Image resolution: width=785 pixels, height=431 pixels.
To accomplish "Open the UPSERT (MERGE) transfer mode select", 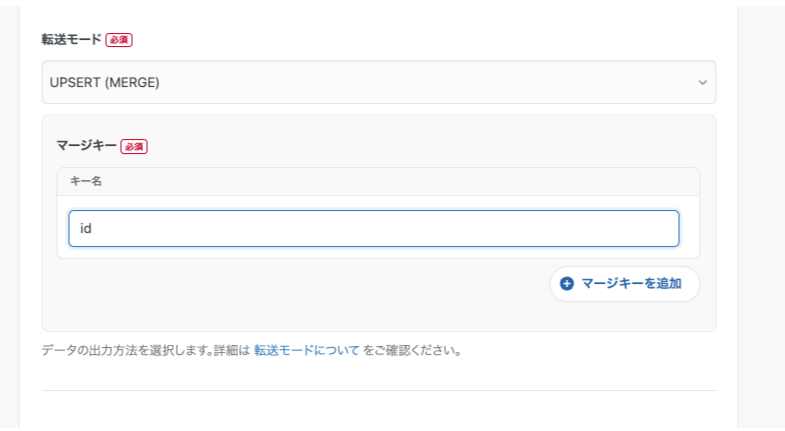I will 378,82.
